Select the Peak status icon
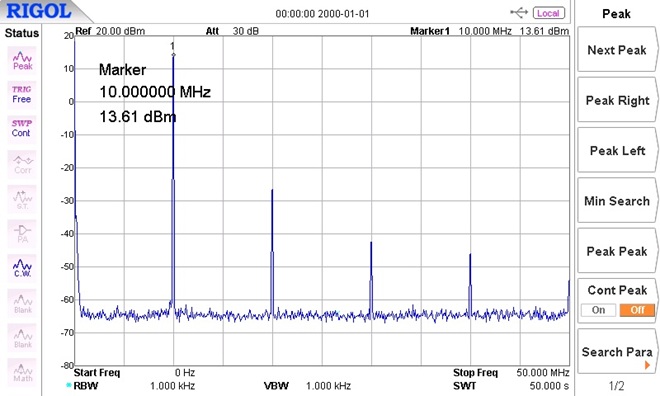Screen dimensions: 660x396 click(22, 61)
